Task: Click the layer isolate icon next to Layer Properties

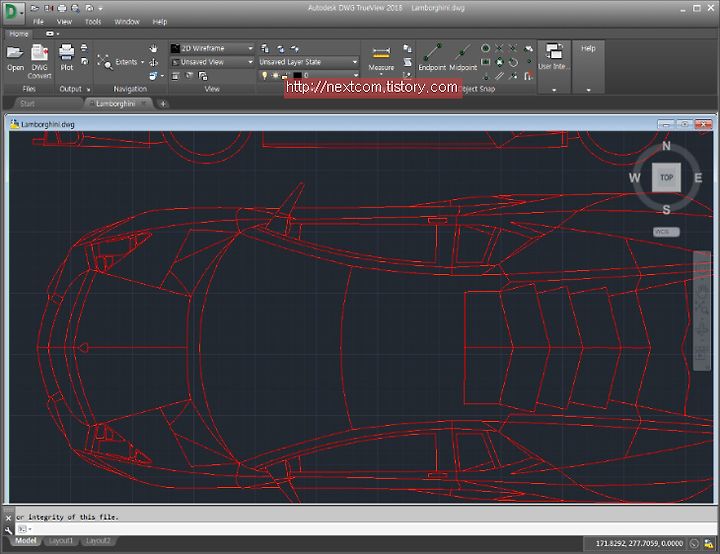Action: 280,48
